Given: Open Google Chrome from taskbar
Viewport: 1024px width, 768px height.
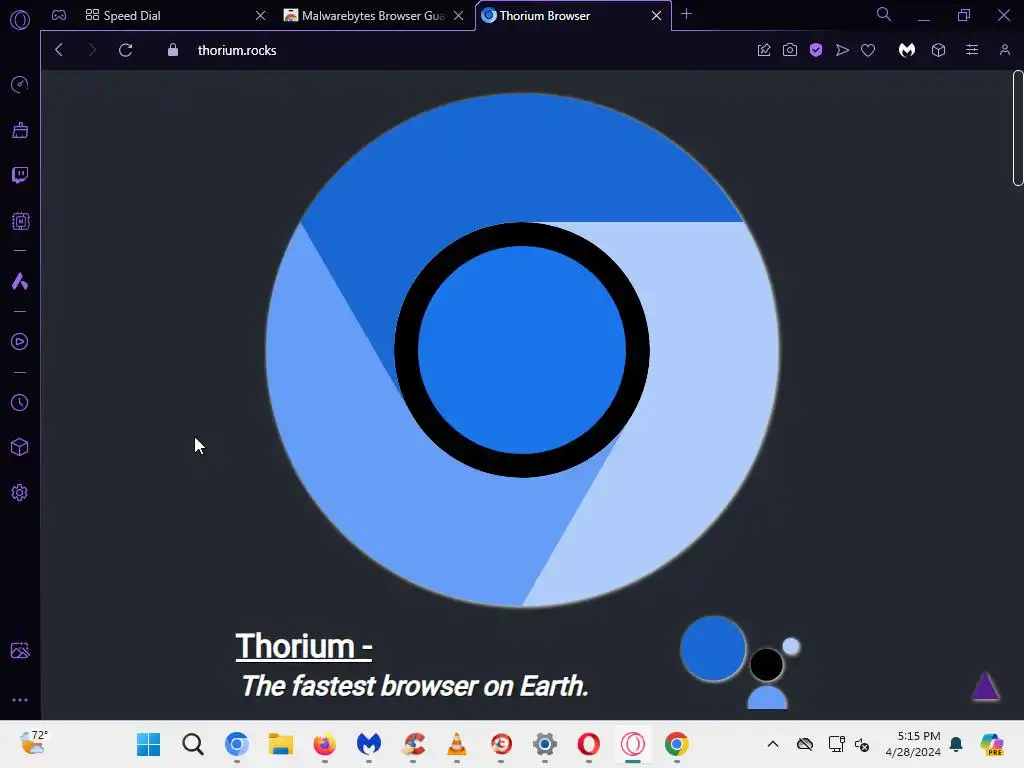Looking at the screenshot, I should (x=677, y=744).
